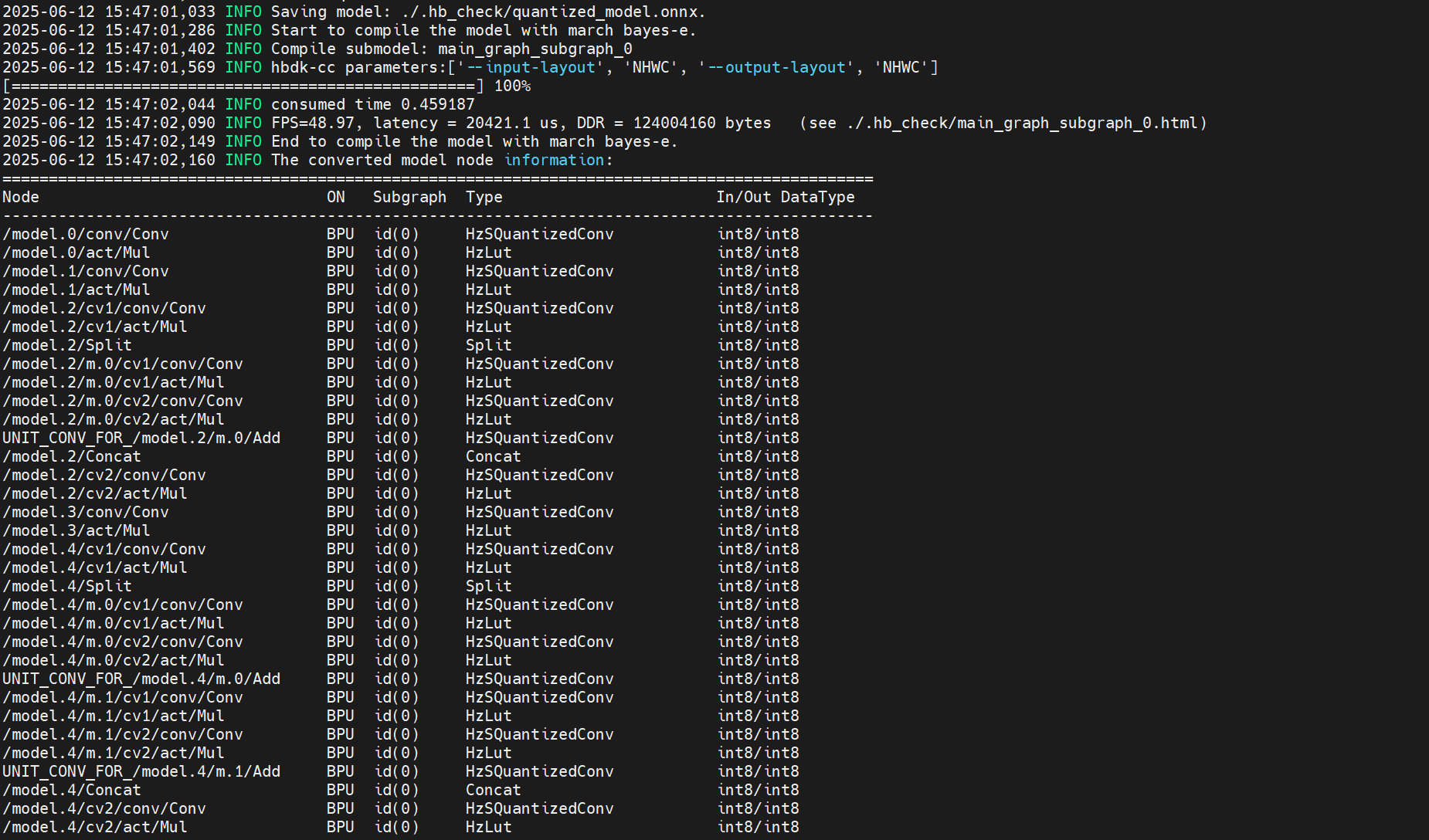
Task: Click the '--input-layout' parameter text
Action: point(531,67)
